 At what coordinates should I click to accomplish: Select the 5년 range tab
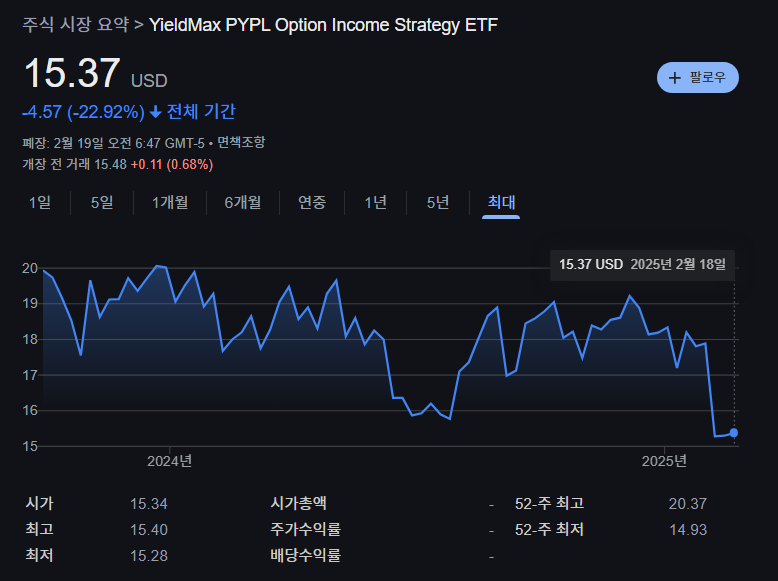438,202
